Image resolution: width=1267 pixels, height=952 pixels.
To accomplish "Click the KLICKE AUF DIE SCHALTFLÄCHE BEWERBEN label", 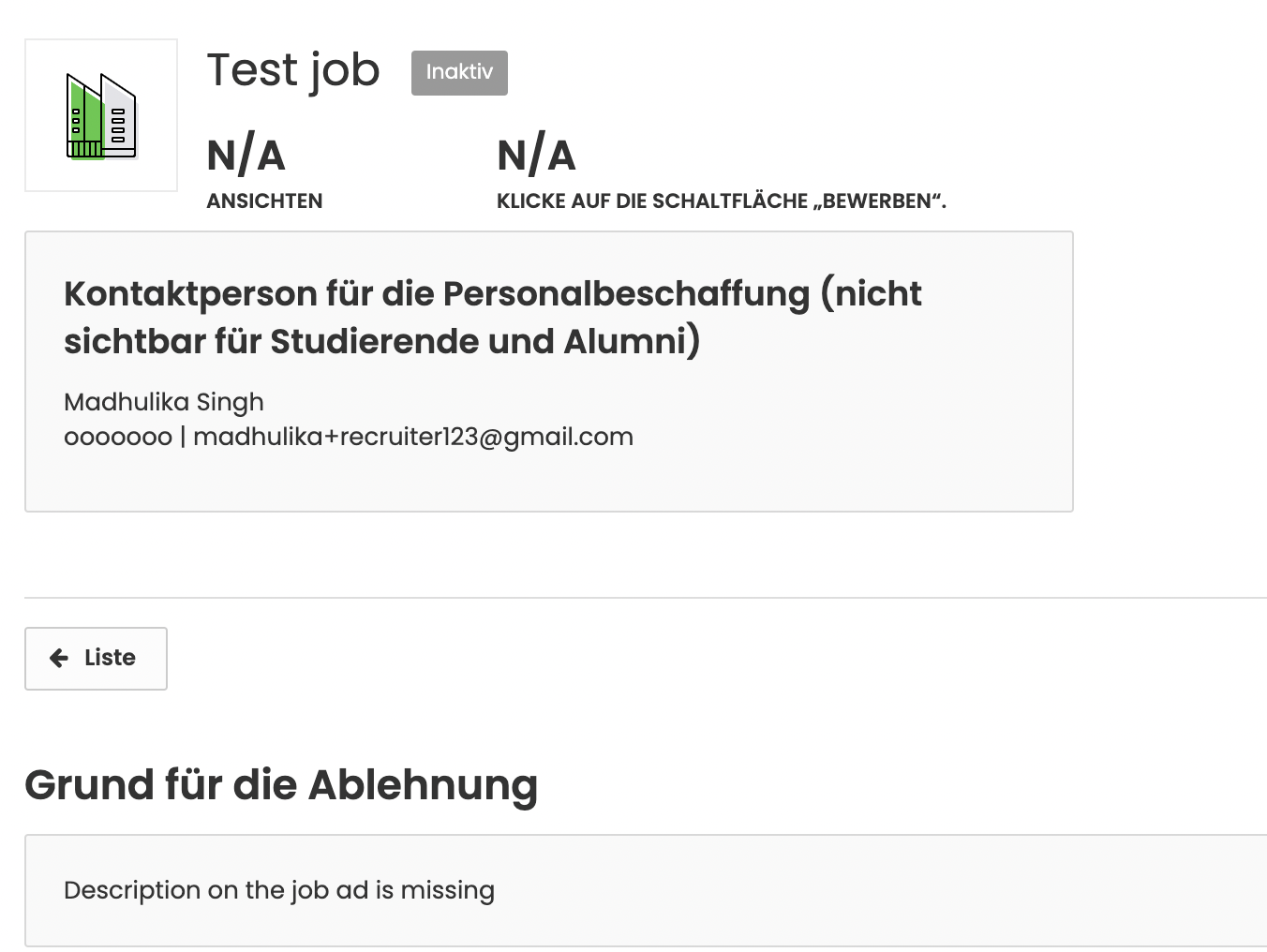I will click(722, 201).
